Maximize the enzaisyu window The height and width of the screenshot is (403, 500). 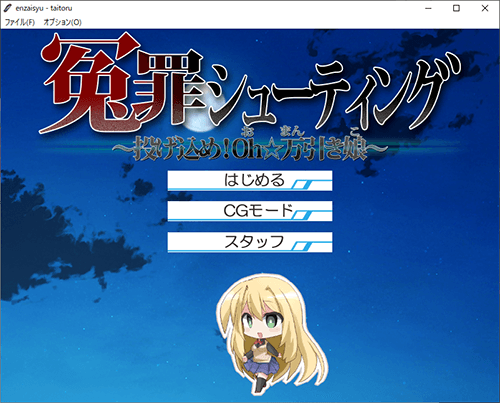coord(457,8)
